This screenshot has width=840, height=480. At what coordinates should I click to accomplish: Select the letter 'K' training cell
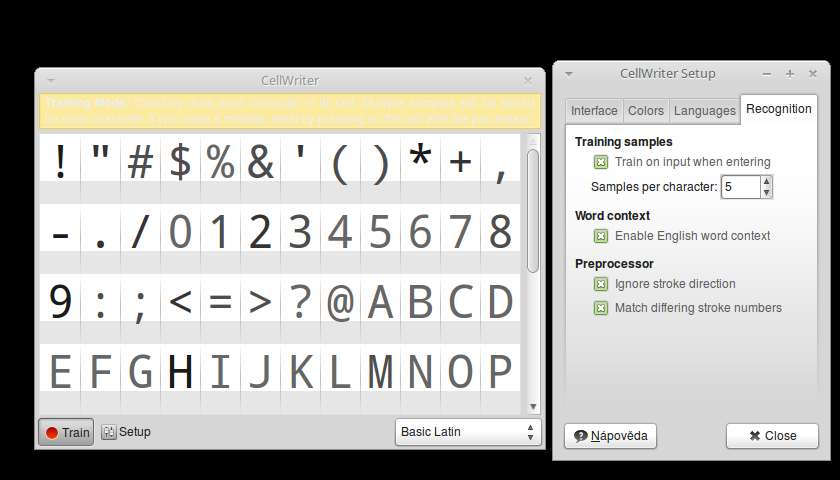click(x=301, y=377)
